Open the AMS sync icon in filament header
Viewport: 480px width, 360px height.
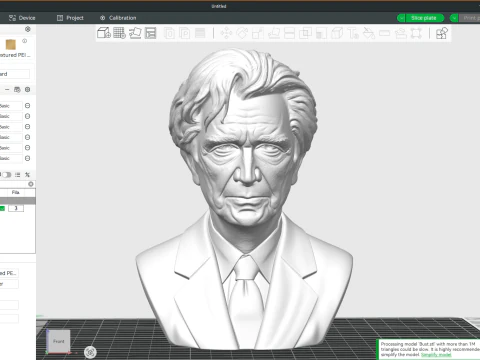click(x=17, y=89)
